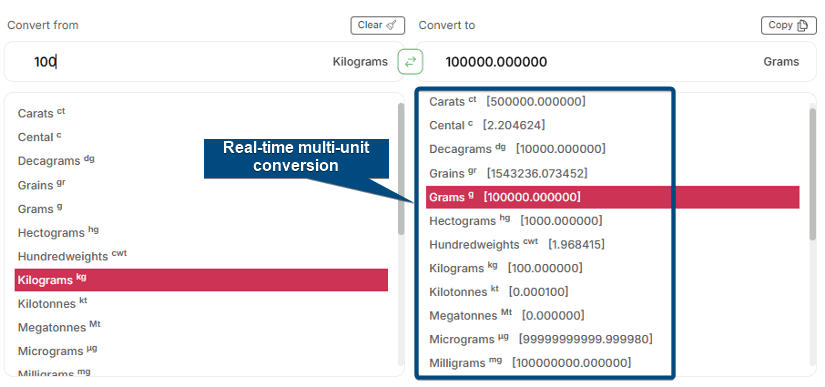
Task: Click the Convert from list scrollbar
Action: coord(401,168)
